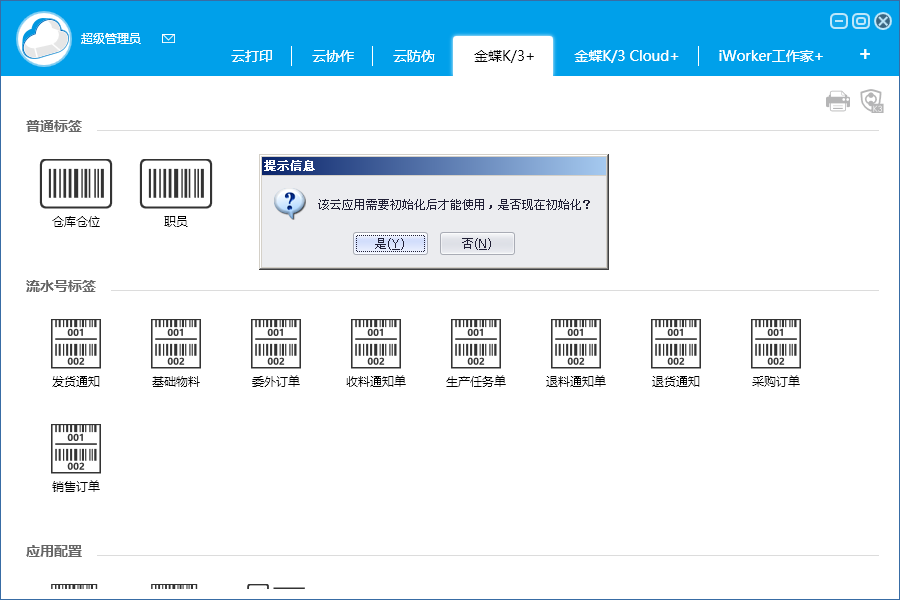Maximize the application window

[860, 22]
